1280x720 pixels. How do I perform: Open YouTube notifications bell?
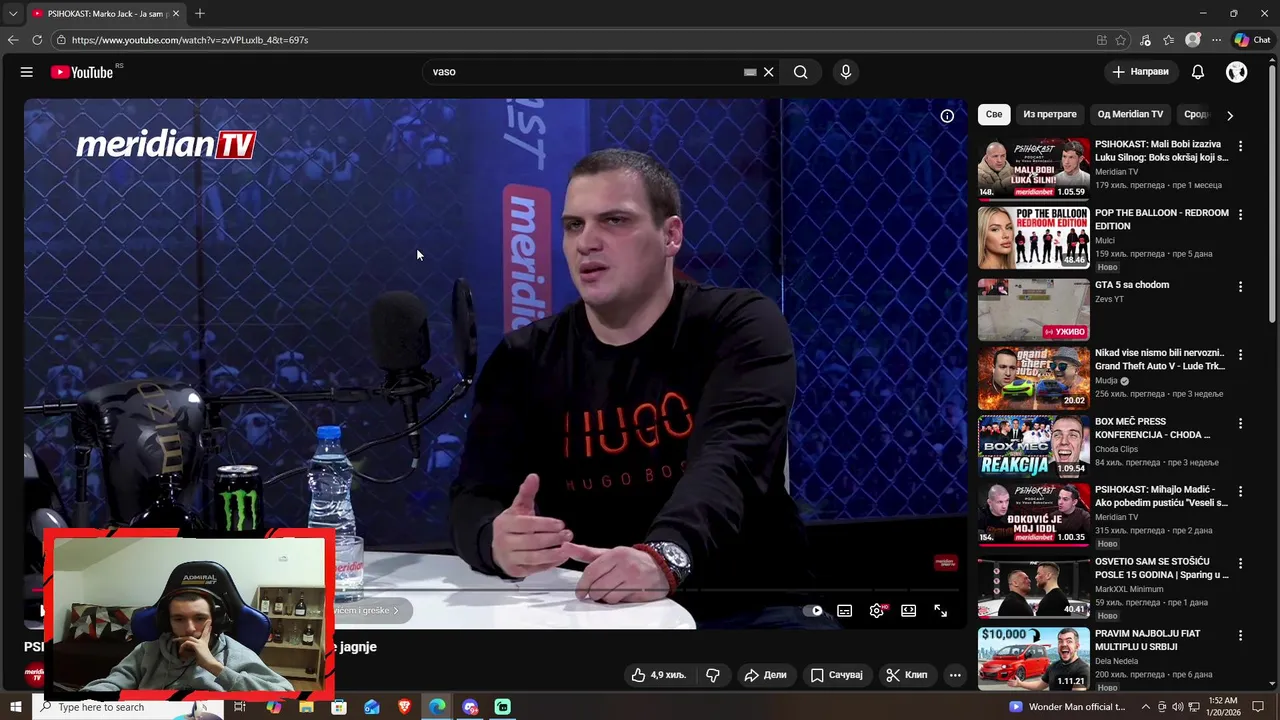(1198, 72)
